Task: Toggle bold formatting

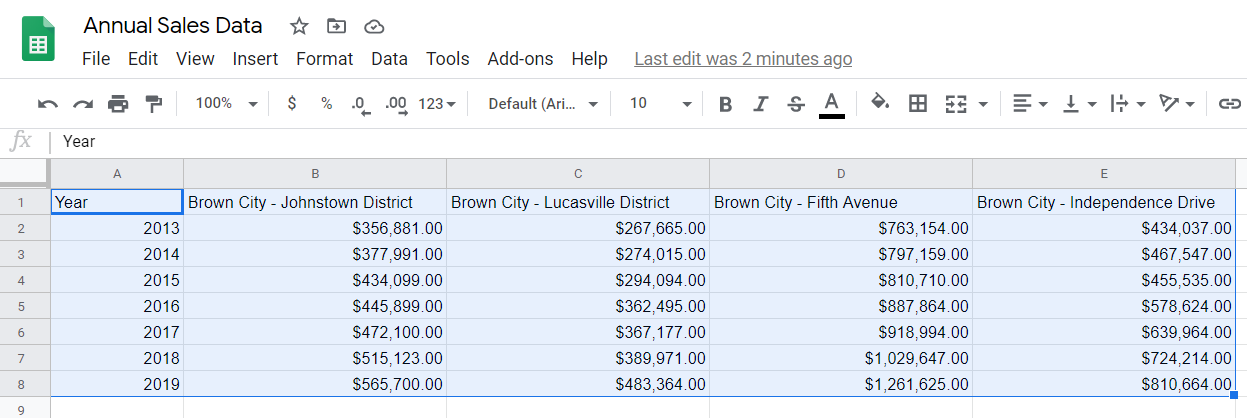Action: coord(726,104)
